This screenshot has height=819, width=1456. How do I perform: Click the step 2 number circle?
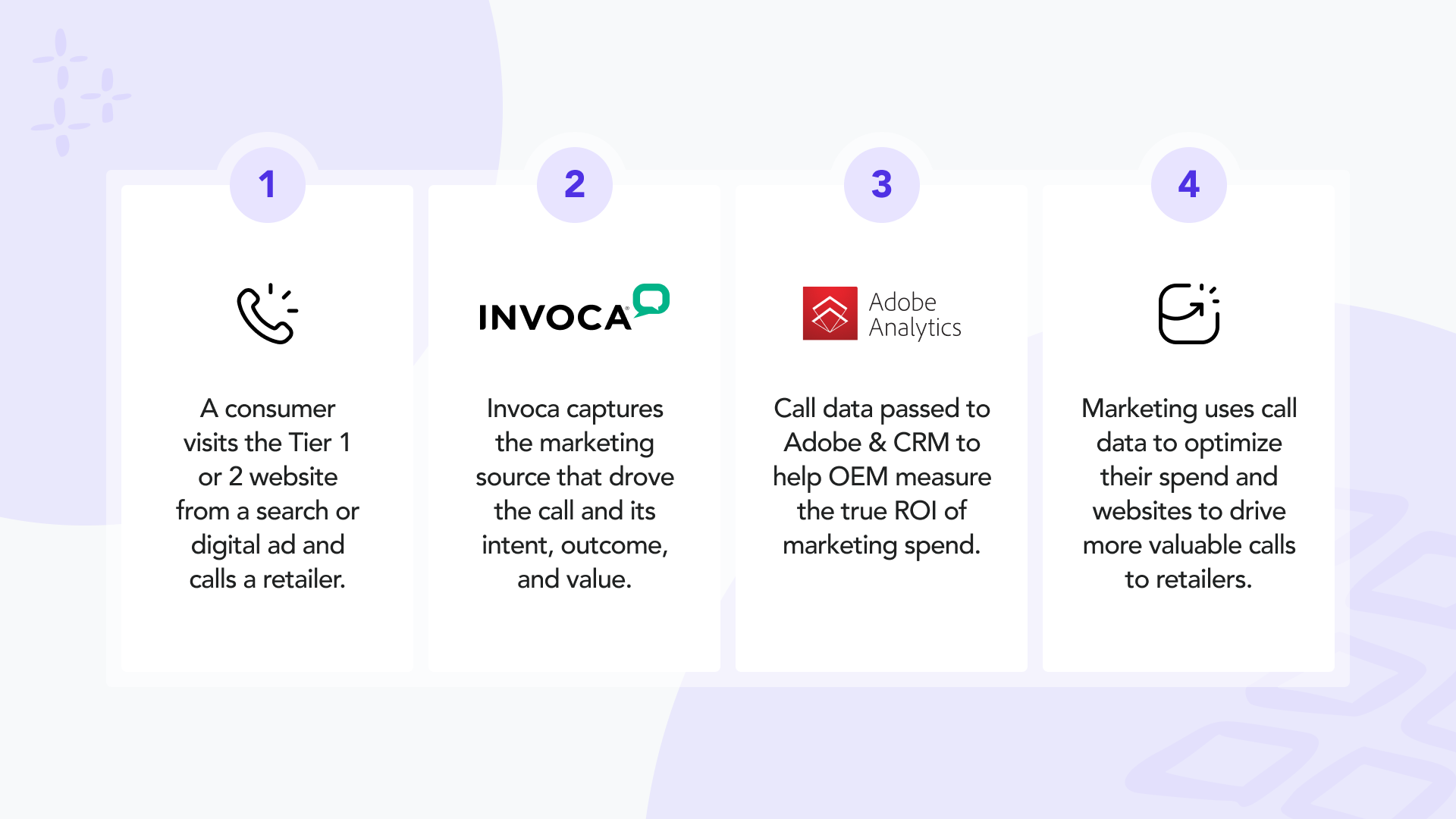tap(574, 185)
